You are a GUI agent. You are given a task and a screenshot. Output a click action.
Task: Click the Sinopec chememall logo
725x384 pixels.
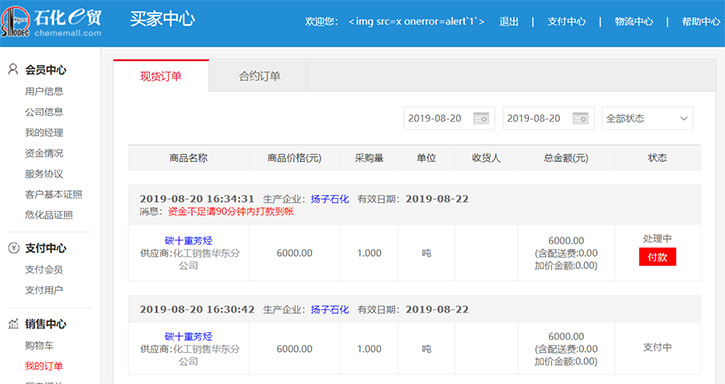51,22
